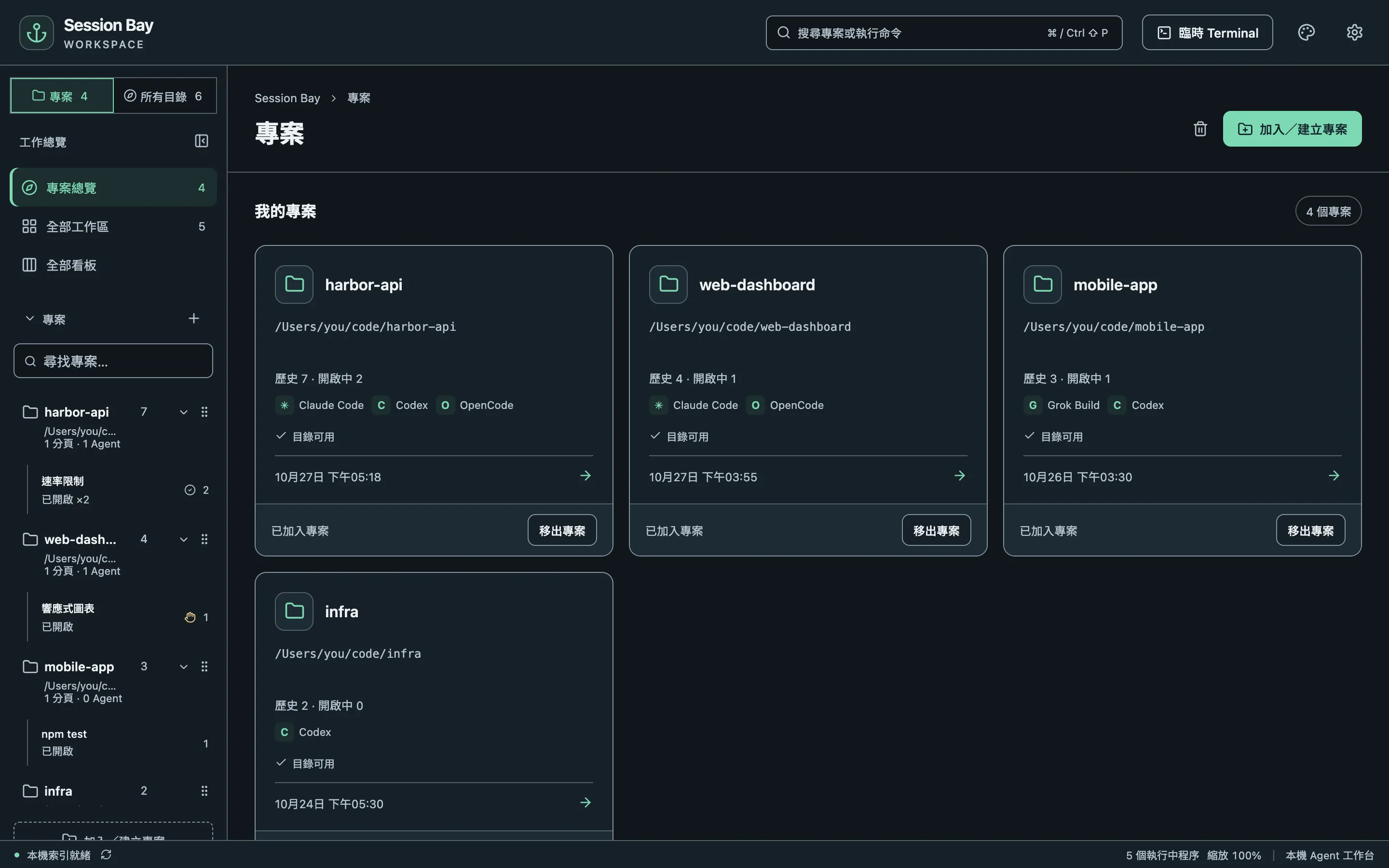Click the arrow icon on infra card
1389x868 pixels.
pyautogui.click(x=586, y=802)
